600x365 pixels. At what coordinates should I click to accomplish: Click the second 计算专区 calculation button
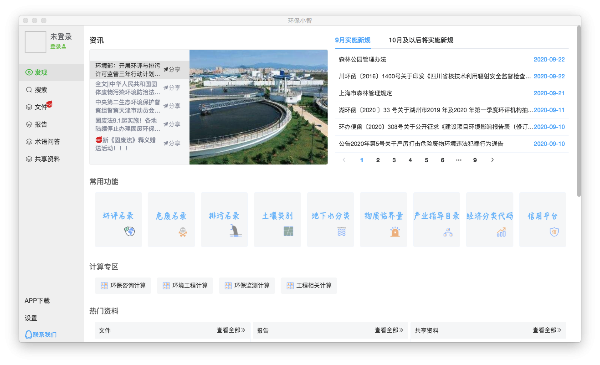tap(185, 285)
